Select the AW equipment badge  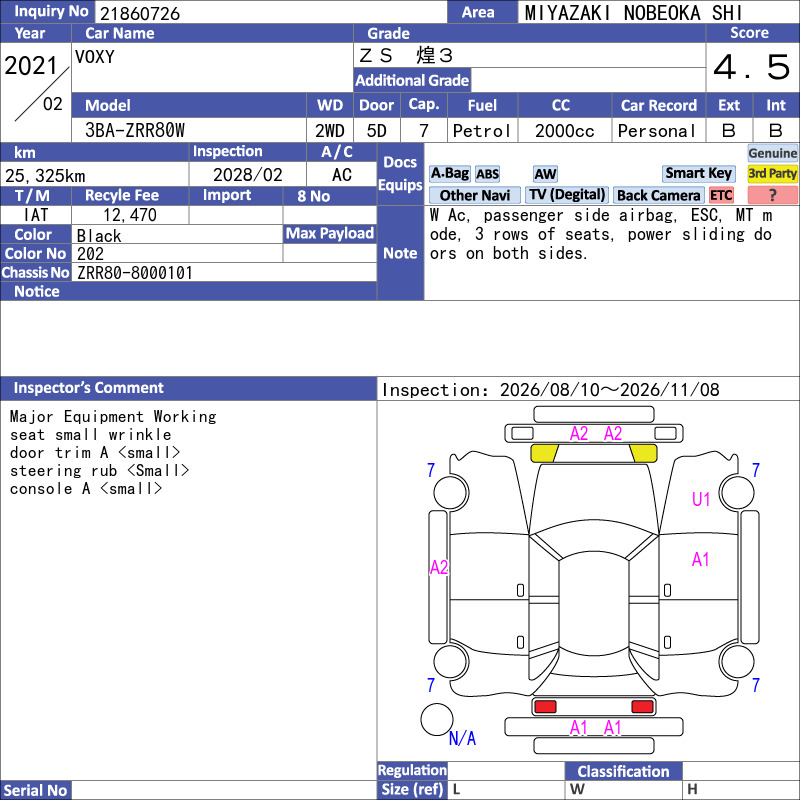pyautogui.click(x=545, y=174)
